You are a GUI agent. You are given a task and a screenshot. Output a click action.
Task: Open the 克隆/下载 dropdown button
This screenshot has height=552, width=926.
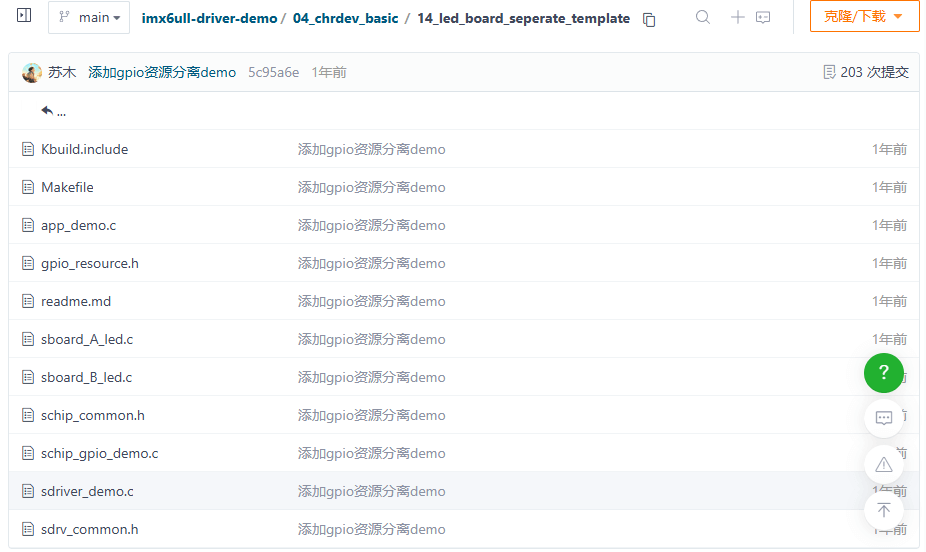pyautogui.click(x=863, y=17)
